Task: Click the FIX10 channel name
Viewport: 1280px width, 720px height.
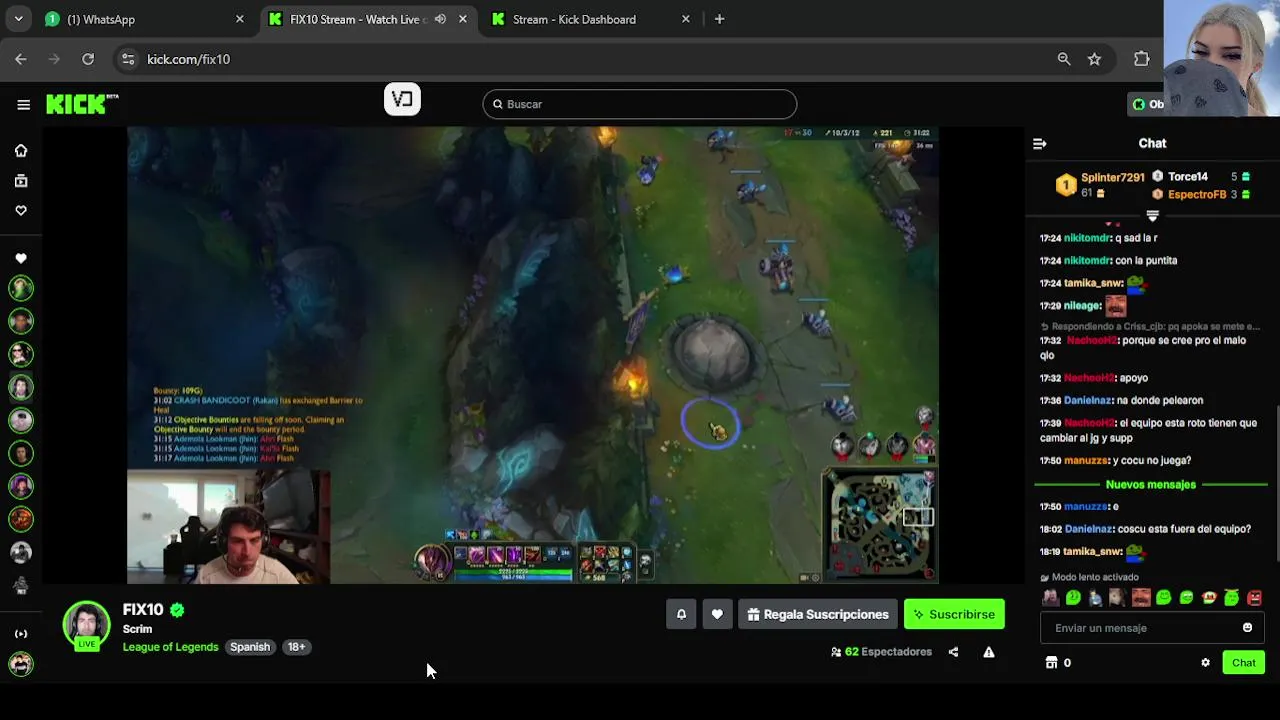Action: point(143,610)
